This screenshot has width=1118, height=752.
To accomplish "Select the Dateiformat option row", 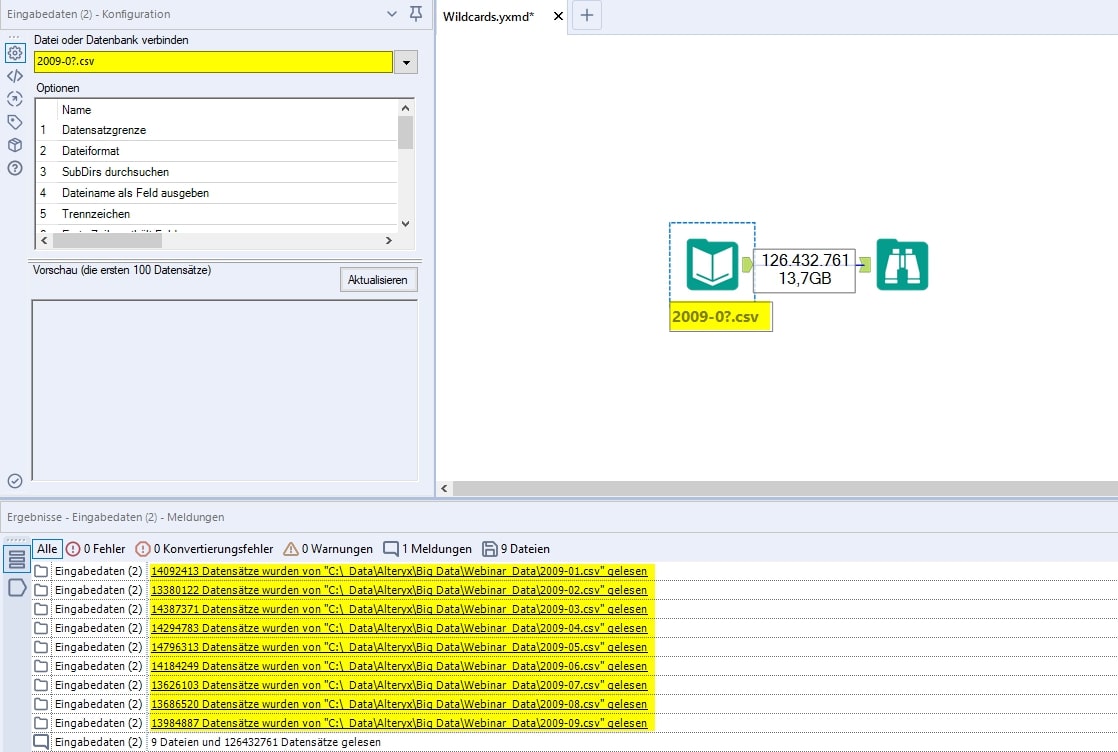I will [90, 151].
